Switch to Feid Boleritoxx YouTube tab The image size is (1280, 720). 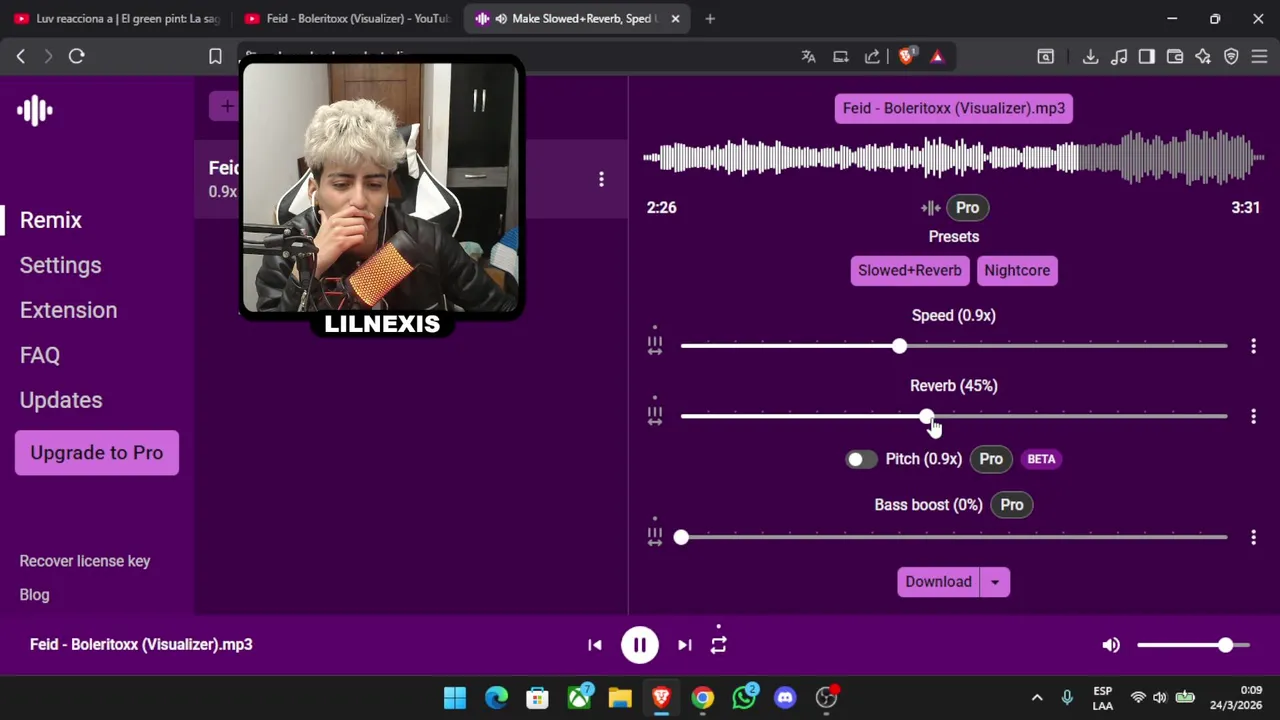pos(347,19)
